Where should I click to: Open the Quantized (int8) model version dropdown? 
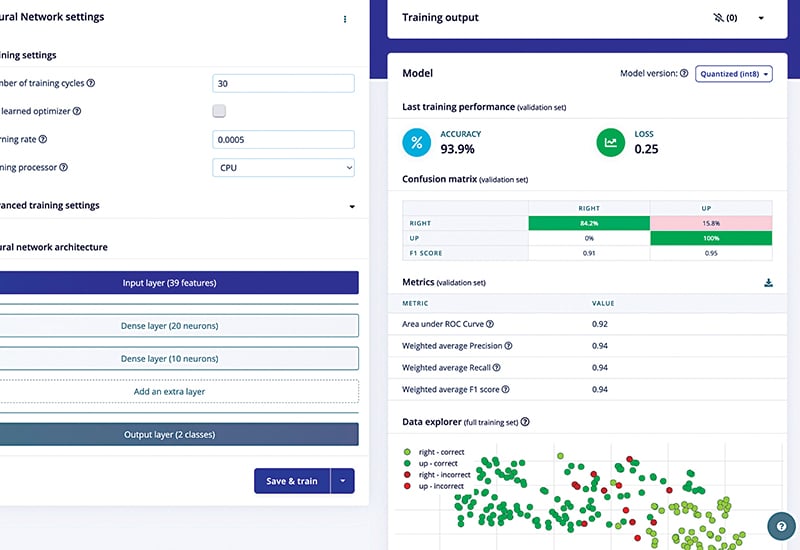click(733, 73)
